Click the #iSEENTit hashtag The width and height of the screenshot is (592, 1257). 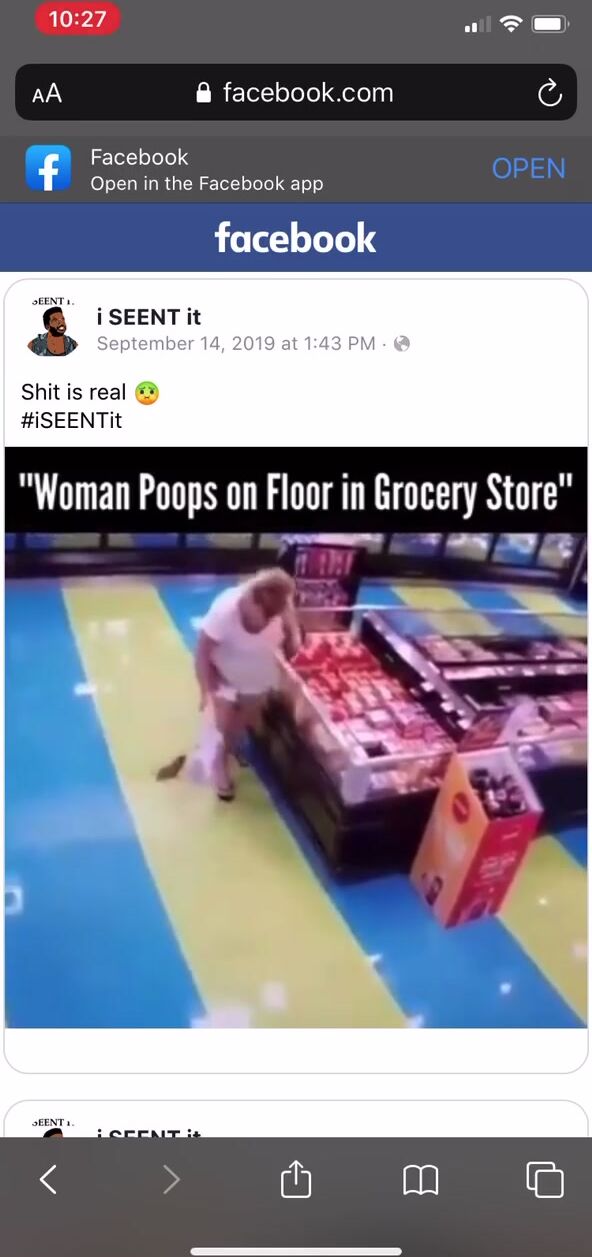click(x=71, y=420)
